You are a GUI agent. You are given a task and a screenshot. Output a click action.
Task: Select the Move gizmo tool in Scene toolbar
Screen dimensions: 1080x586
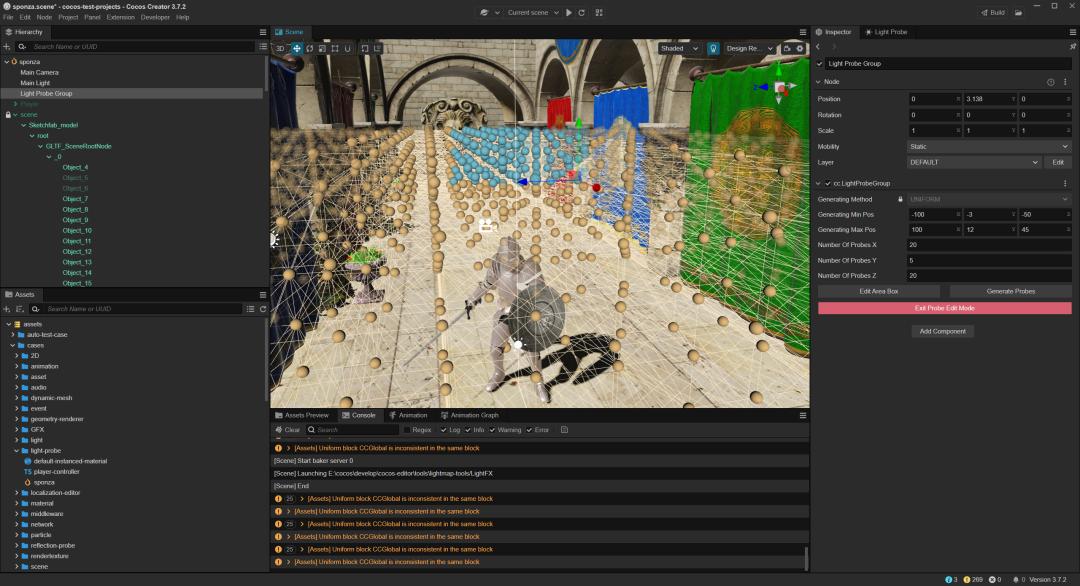(297, 48)
